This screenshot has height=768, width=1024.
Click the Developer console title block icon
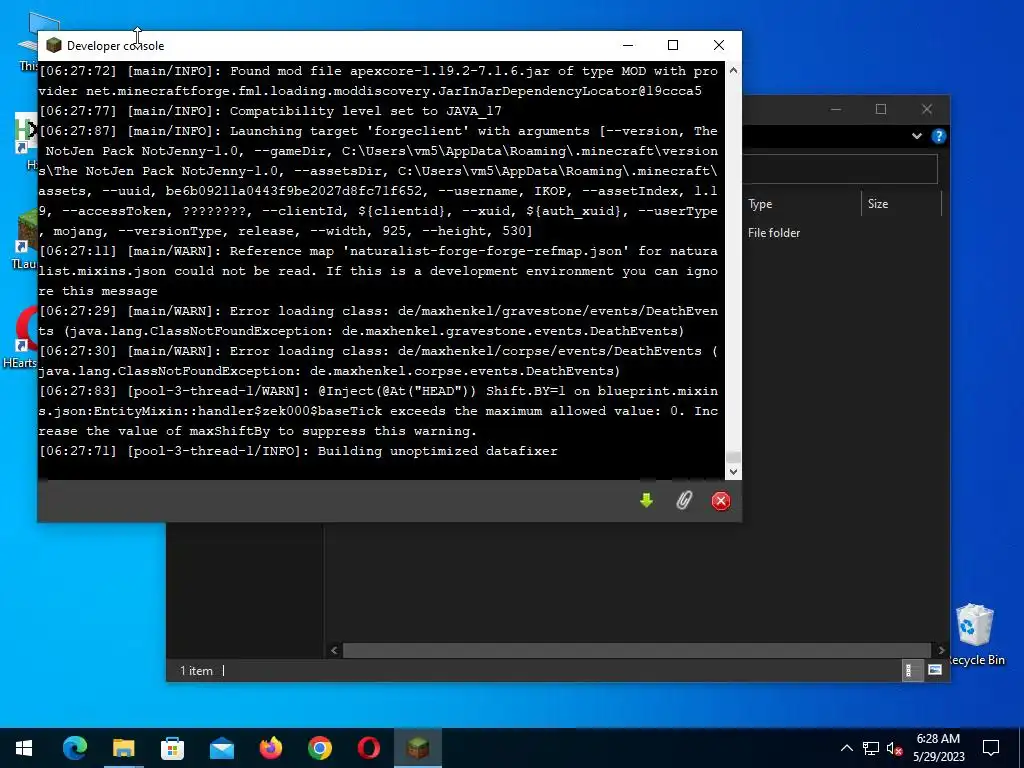54,45
